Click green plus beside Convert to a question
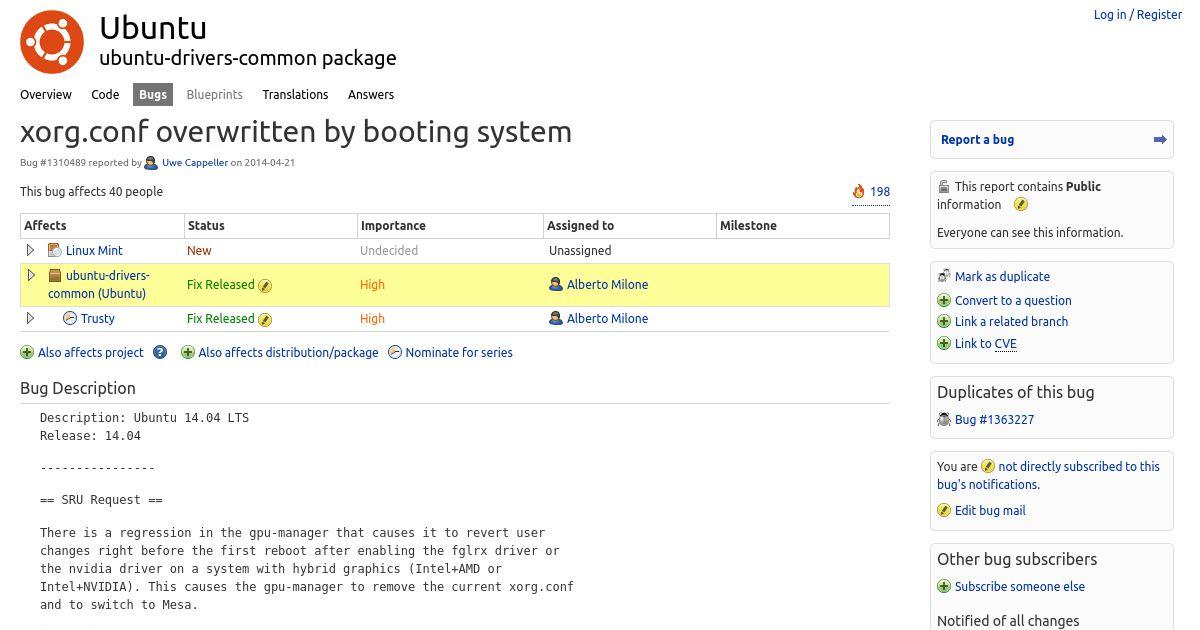 pyautogui.click(x=944, y=300)
